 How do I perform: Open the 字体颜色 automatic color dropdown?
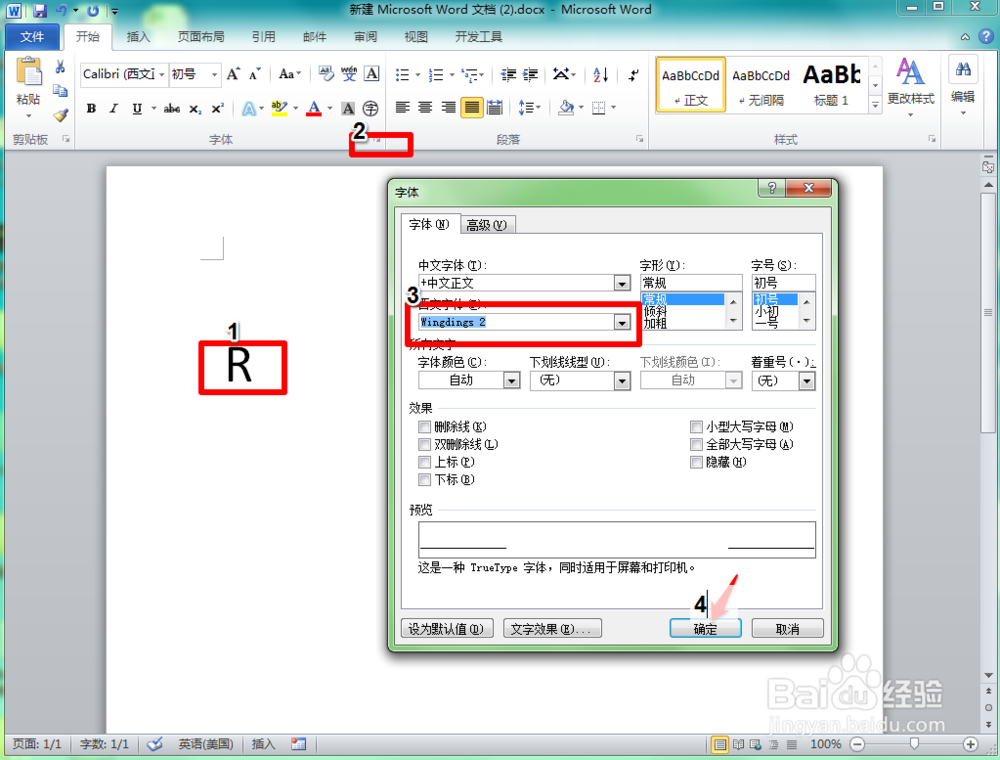pyautogui.click(x=511, y=380)
